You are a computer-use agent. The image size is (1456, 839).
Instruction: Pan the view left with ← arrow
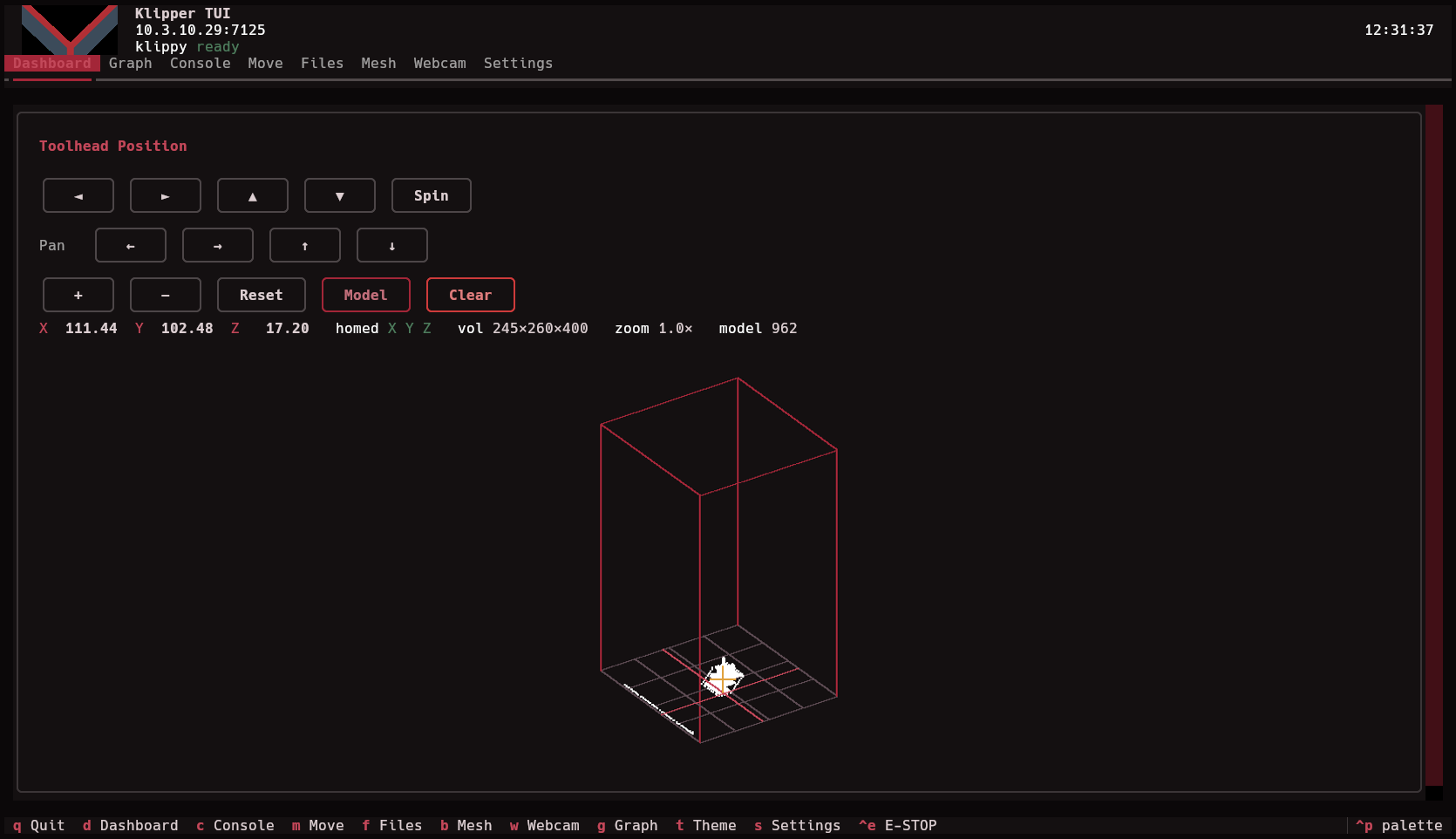coord(131,245)
